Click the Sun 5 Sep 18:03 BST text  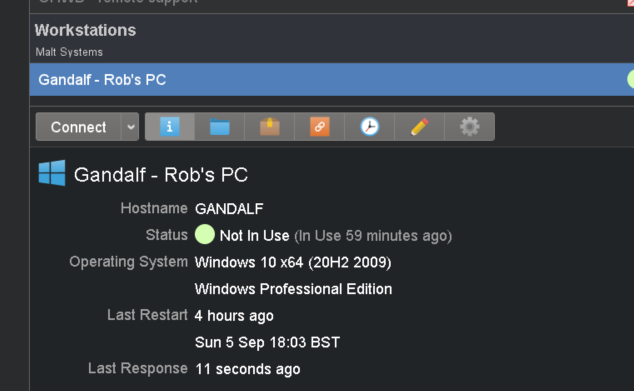[x=267, y=342]
